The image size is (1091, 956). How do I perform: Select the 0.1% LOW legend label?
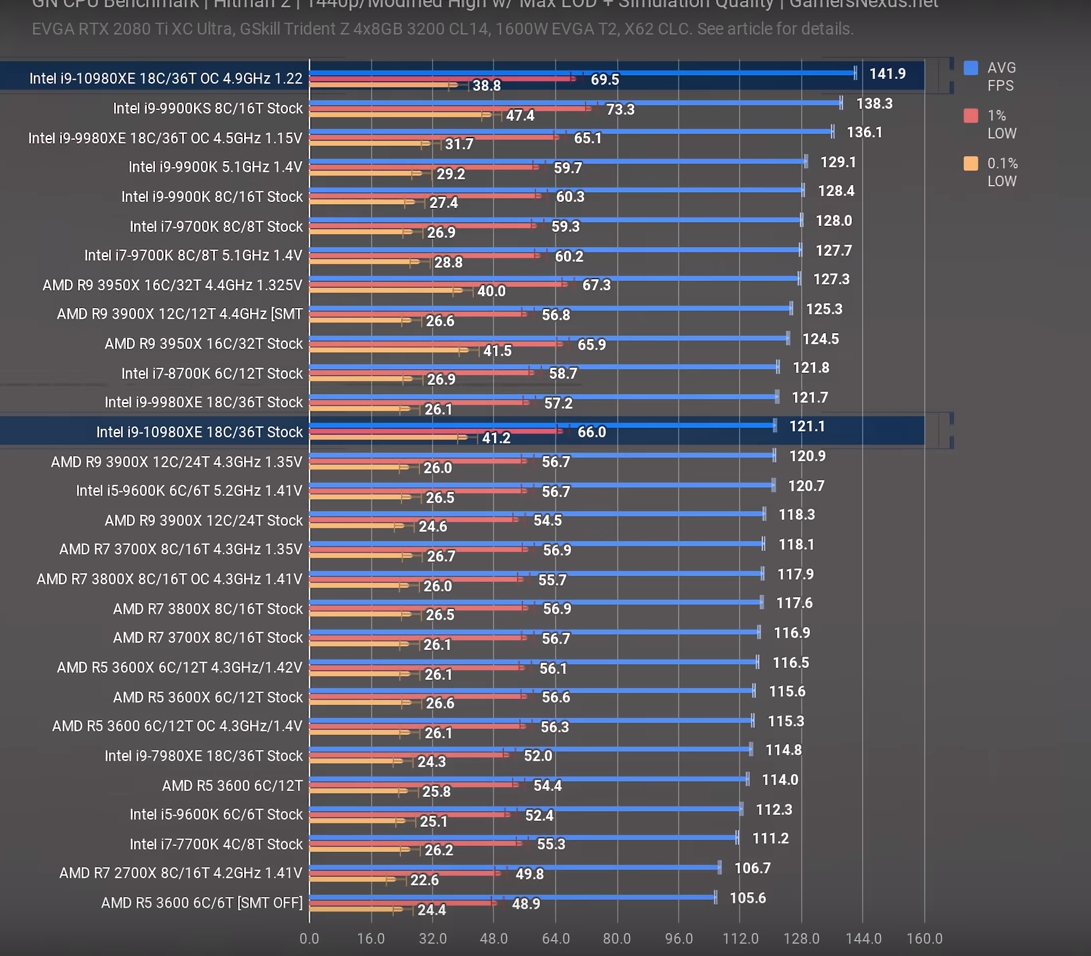coord(1003,172)
